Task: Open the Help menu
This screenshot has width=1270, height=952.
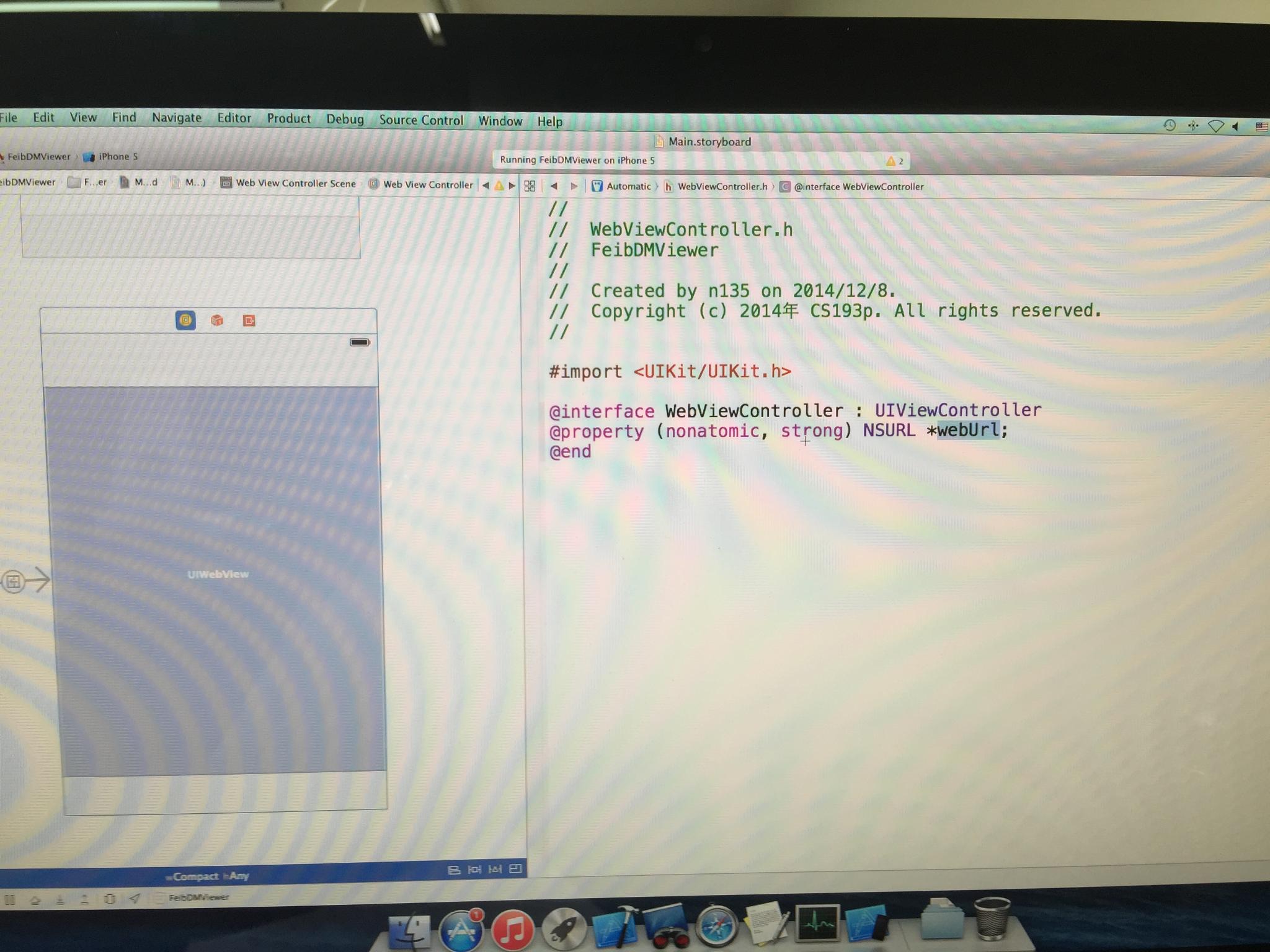Action: (549, 121)
